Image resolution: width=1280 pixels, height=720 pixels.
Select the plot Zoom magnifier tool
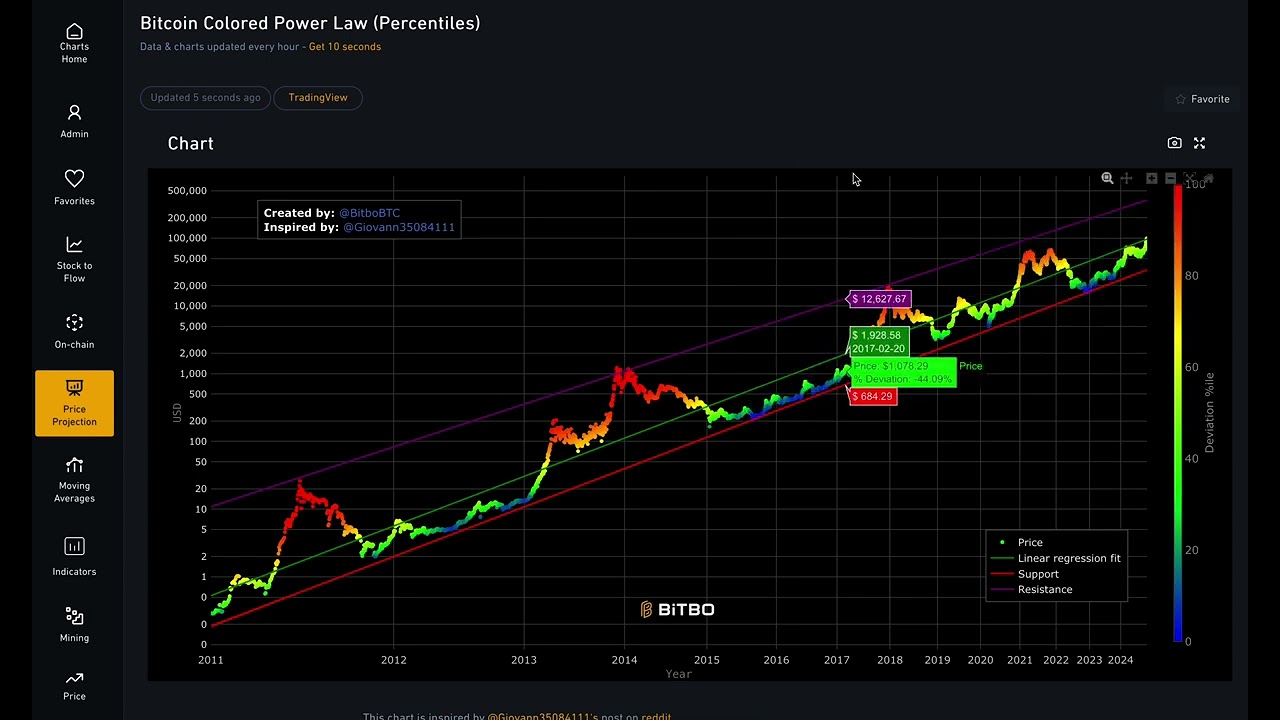[1107, 178]
